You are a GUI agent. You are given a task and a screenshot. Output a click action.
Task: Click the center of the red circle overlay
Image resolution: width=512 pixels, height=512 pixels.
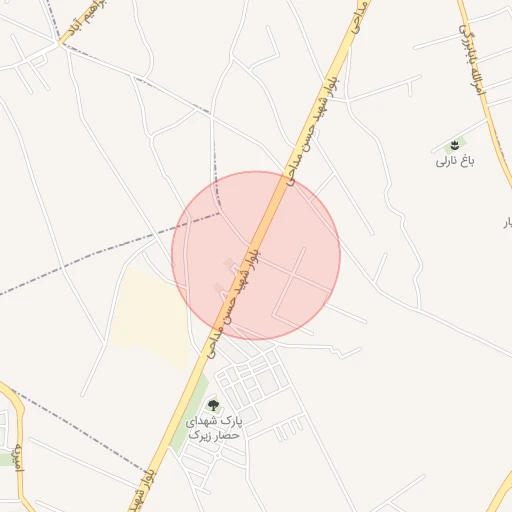[256, 256]
